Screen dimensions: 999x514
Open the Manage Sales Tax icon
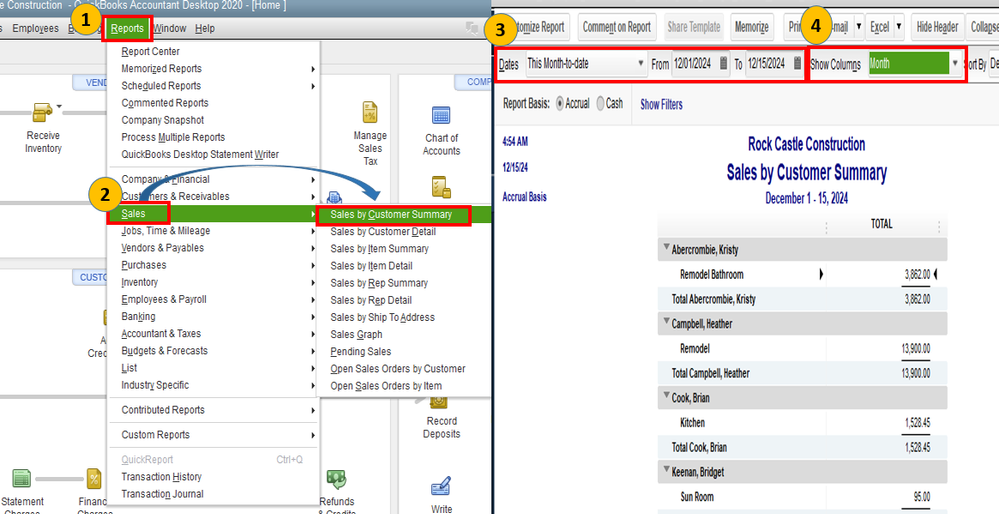pyautogui.click(x=370, y=113)
